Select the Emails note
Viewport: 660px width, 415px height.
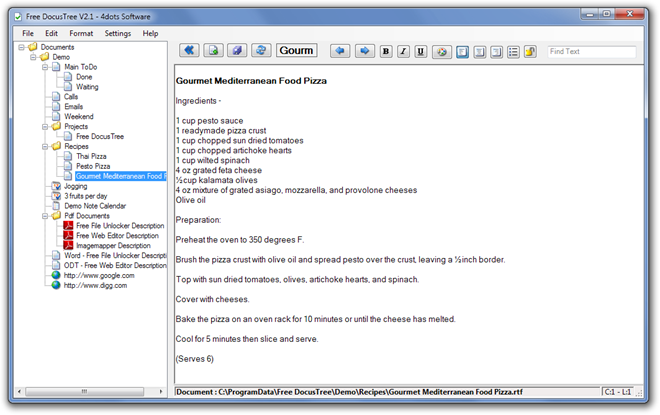(x=74, y=106)
